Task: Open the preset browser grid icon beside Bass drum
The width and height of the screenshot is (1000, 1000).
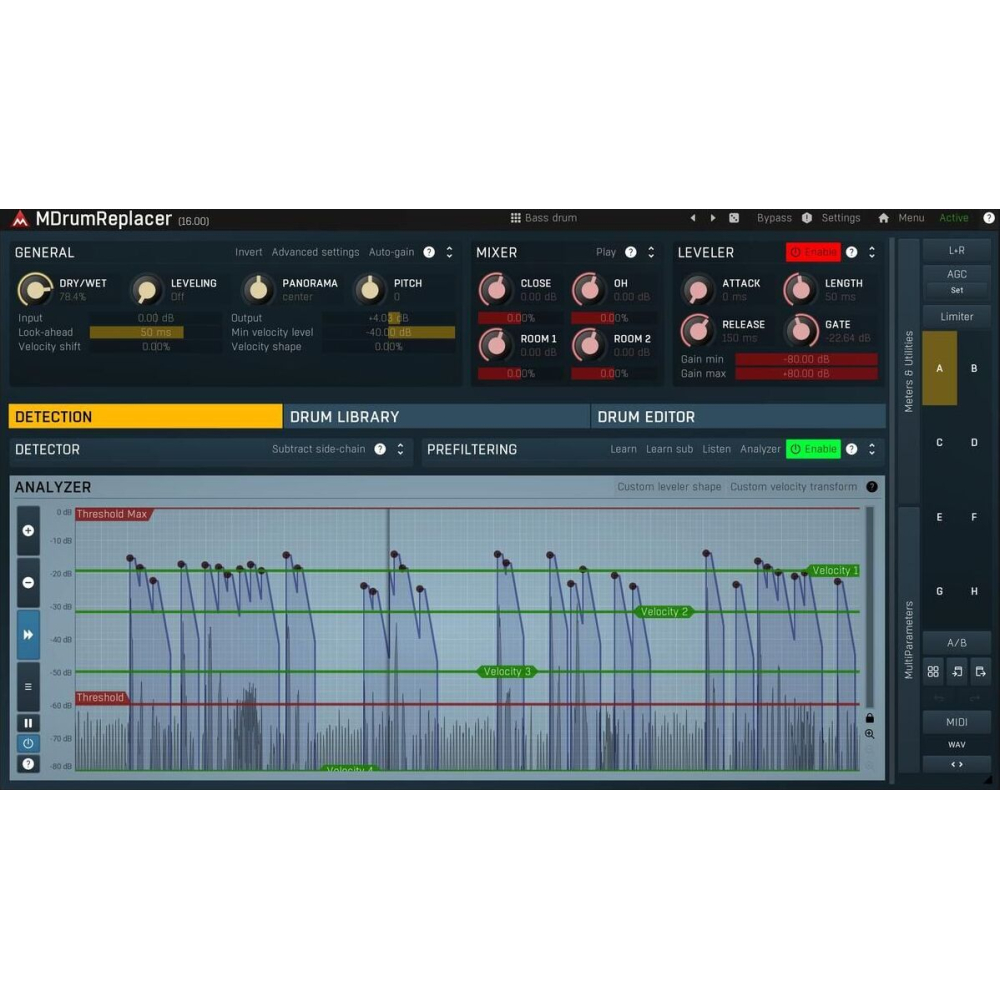Action: point(516,217)
